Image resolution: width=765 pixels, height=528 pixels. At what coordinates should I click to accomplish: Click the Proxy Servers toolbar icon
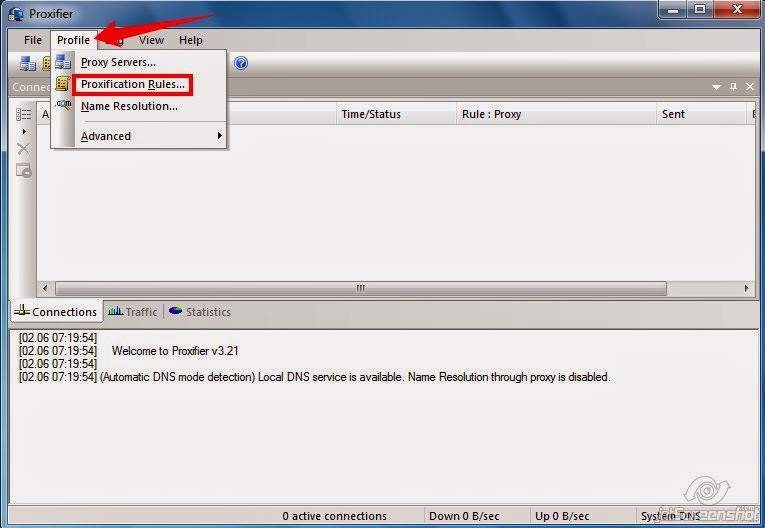(27, 63)
